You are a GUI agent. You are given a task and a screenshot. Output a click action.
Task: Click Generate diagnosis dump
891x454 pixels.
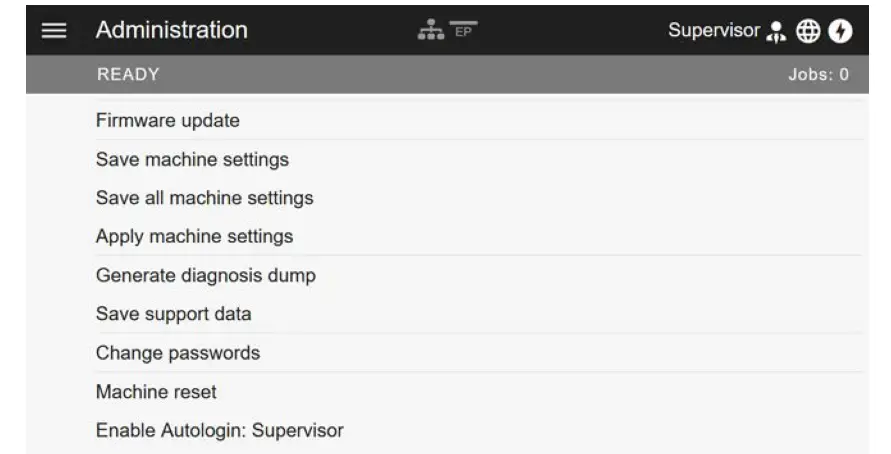click(x=205, y=275)
